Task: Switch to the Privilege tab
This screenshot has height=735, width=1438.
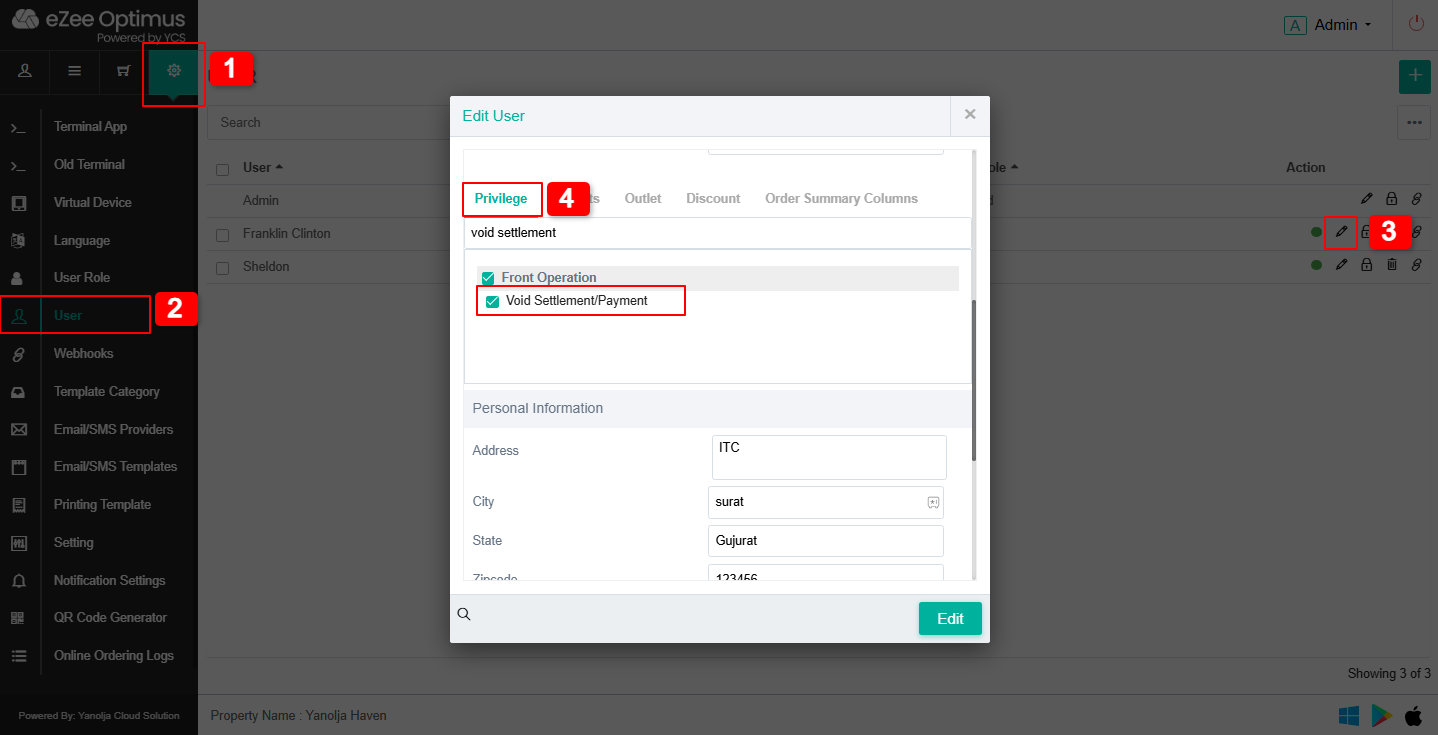Action: pyautogui.click(x=501, y=198)
